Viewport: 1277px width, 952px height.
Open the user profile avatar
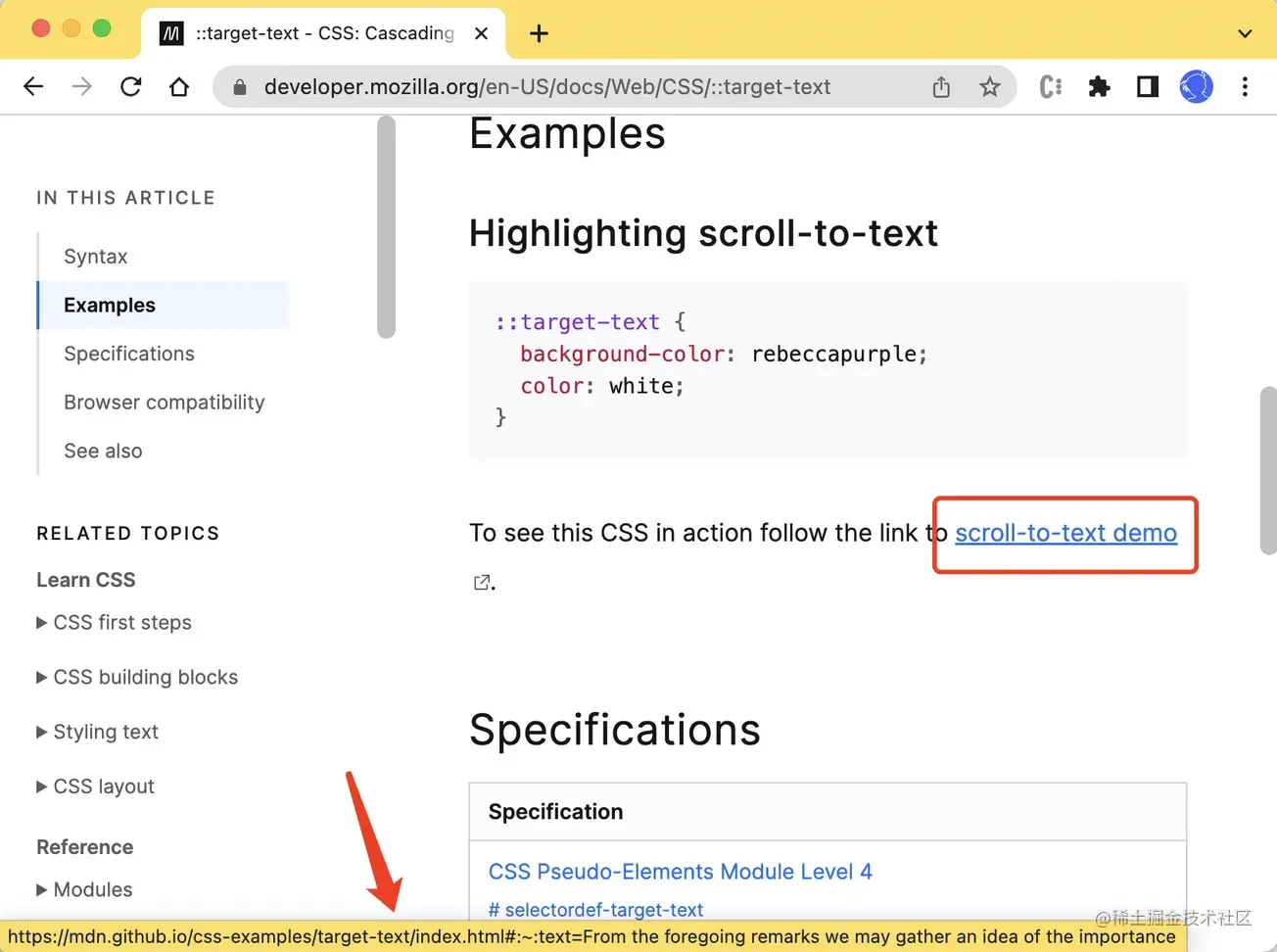(1197, 86)
